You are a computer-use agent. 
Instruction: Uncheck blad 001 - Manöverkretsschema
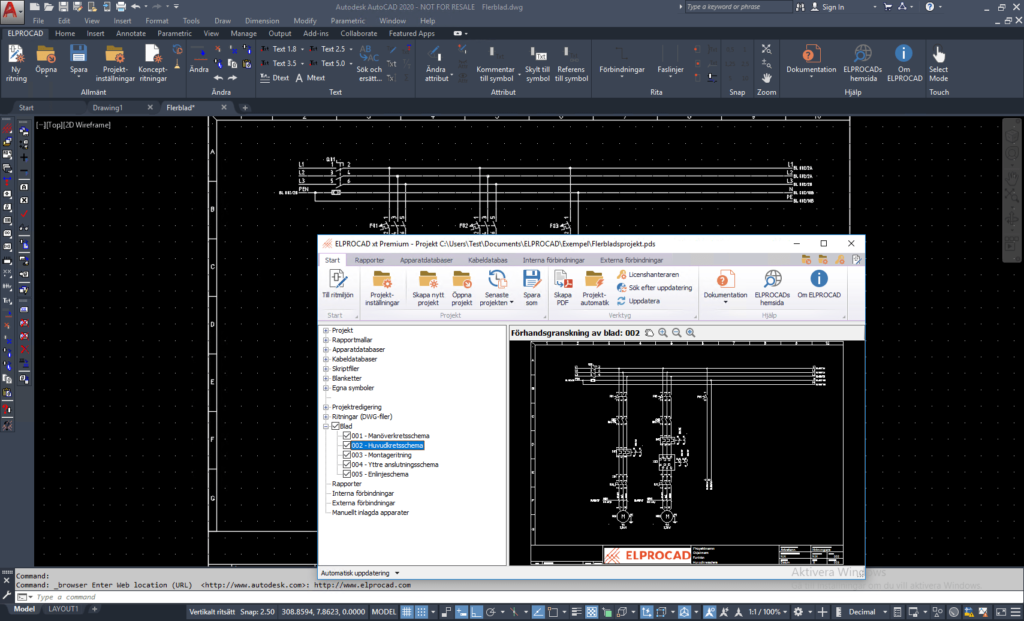(x=347, y=435)
